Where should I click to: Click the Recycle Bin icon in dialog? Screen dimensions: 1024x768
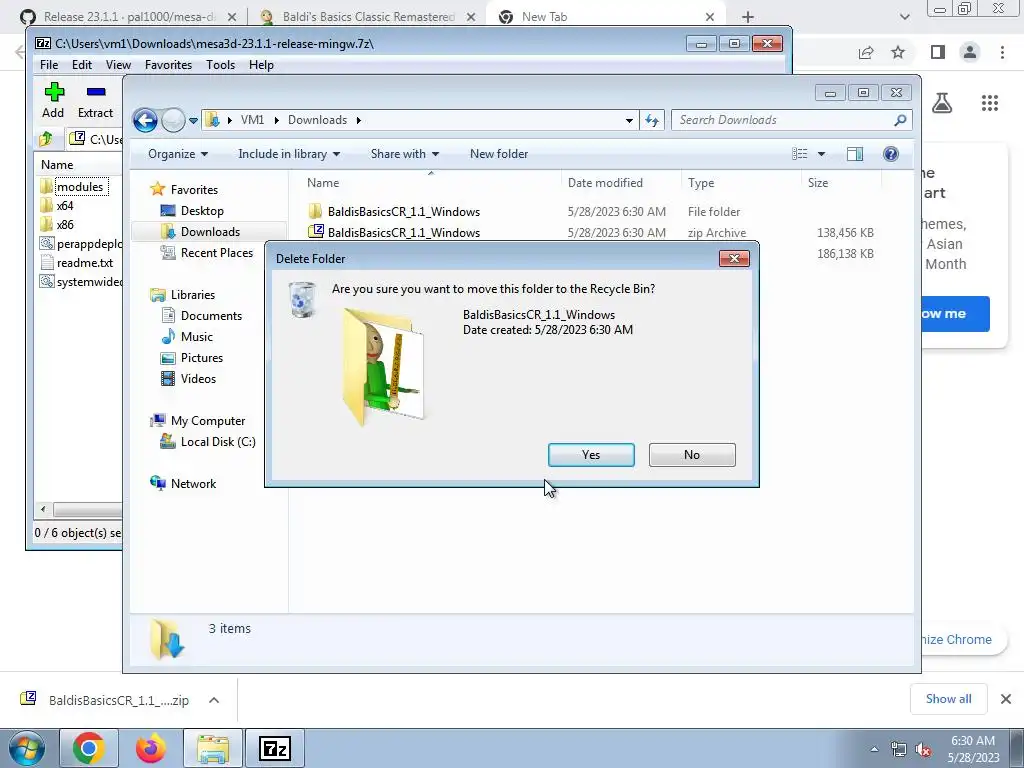click(302, 300)
